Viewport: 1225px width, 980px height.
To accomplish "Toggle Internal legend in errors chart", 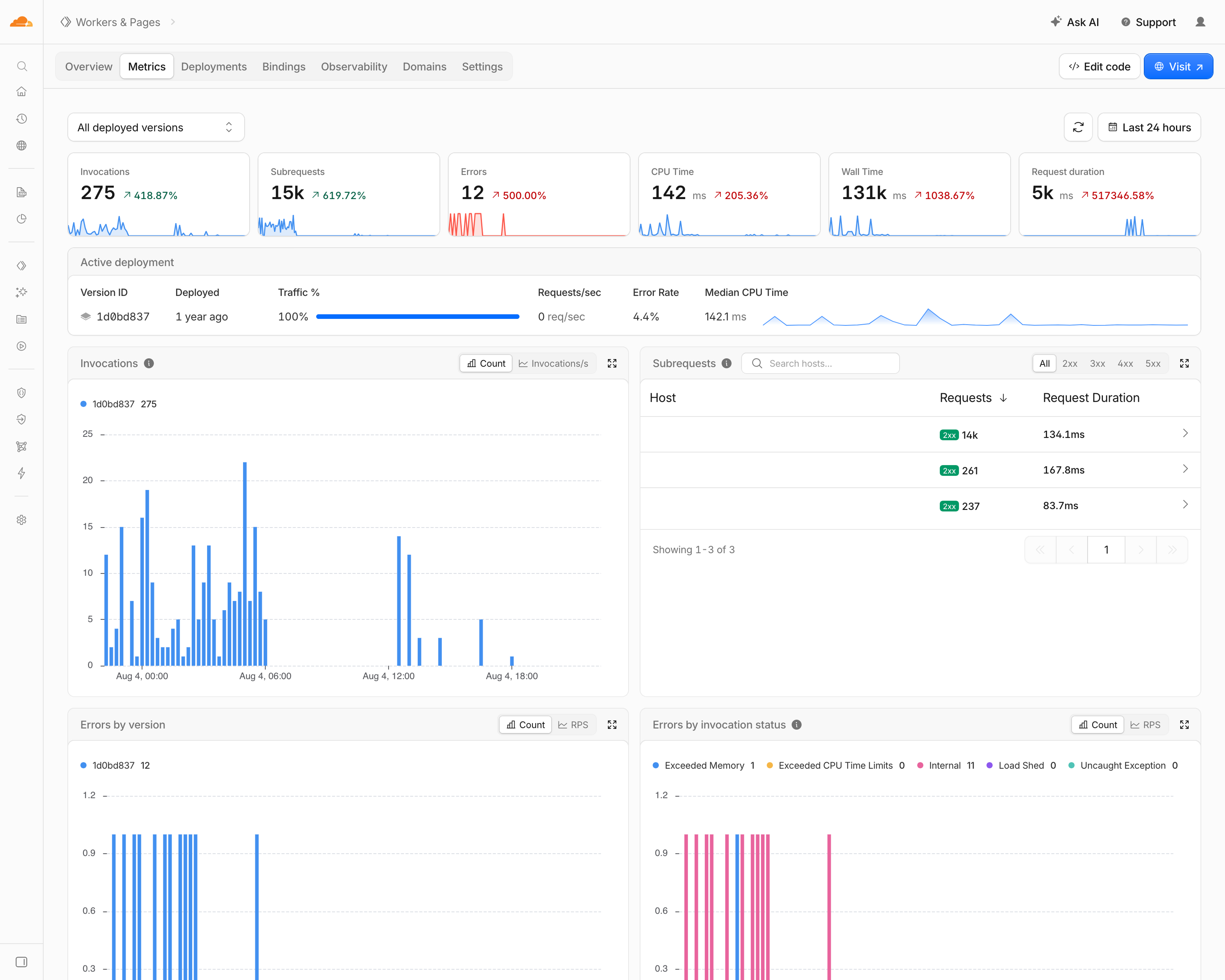I will (x=946, y=765).
